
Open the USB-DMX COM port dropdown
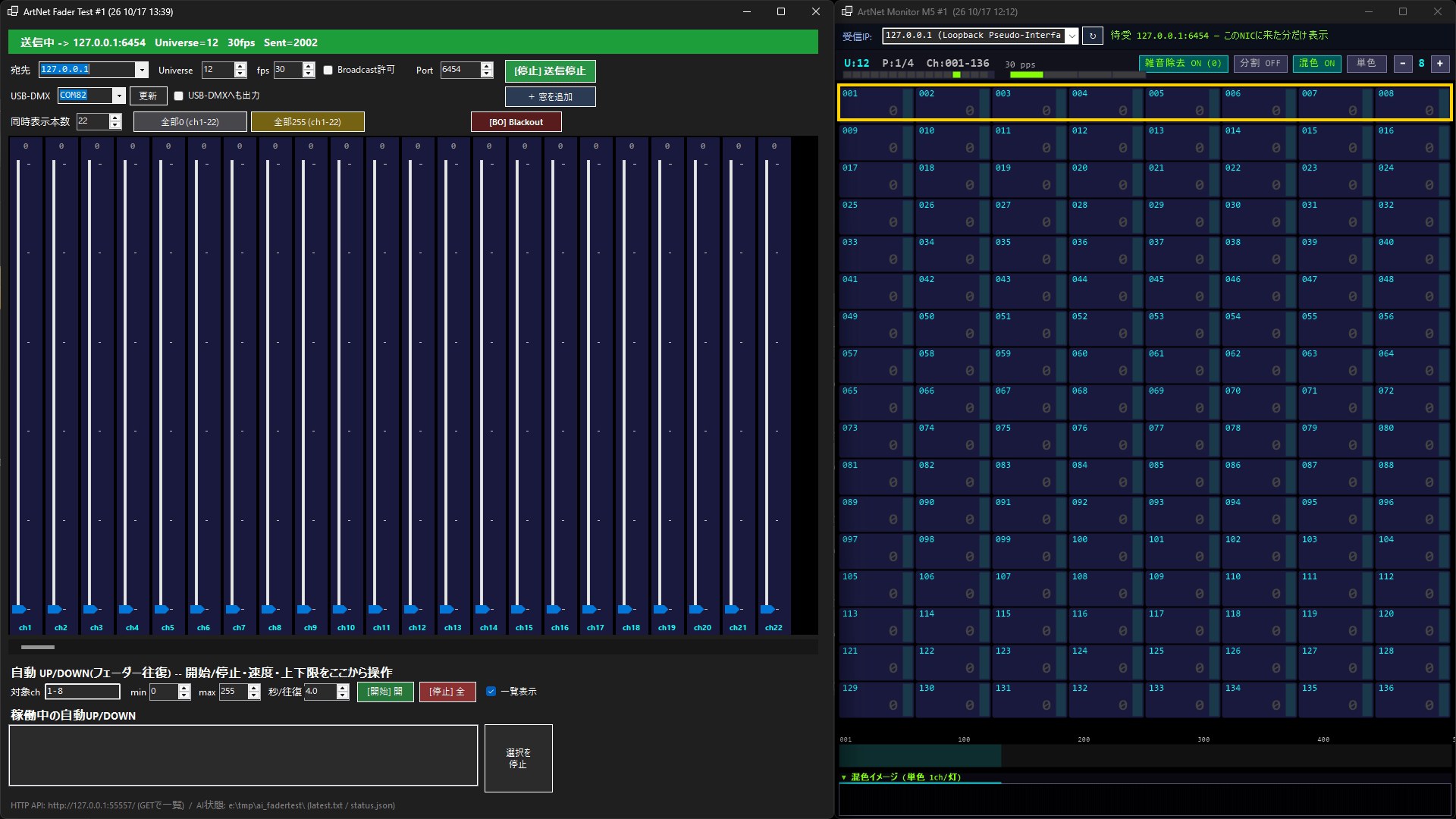[119, 96]
